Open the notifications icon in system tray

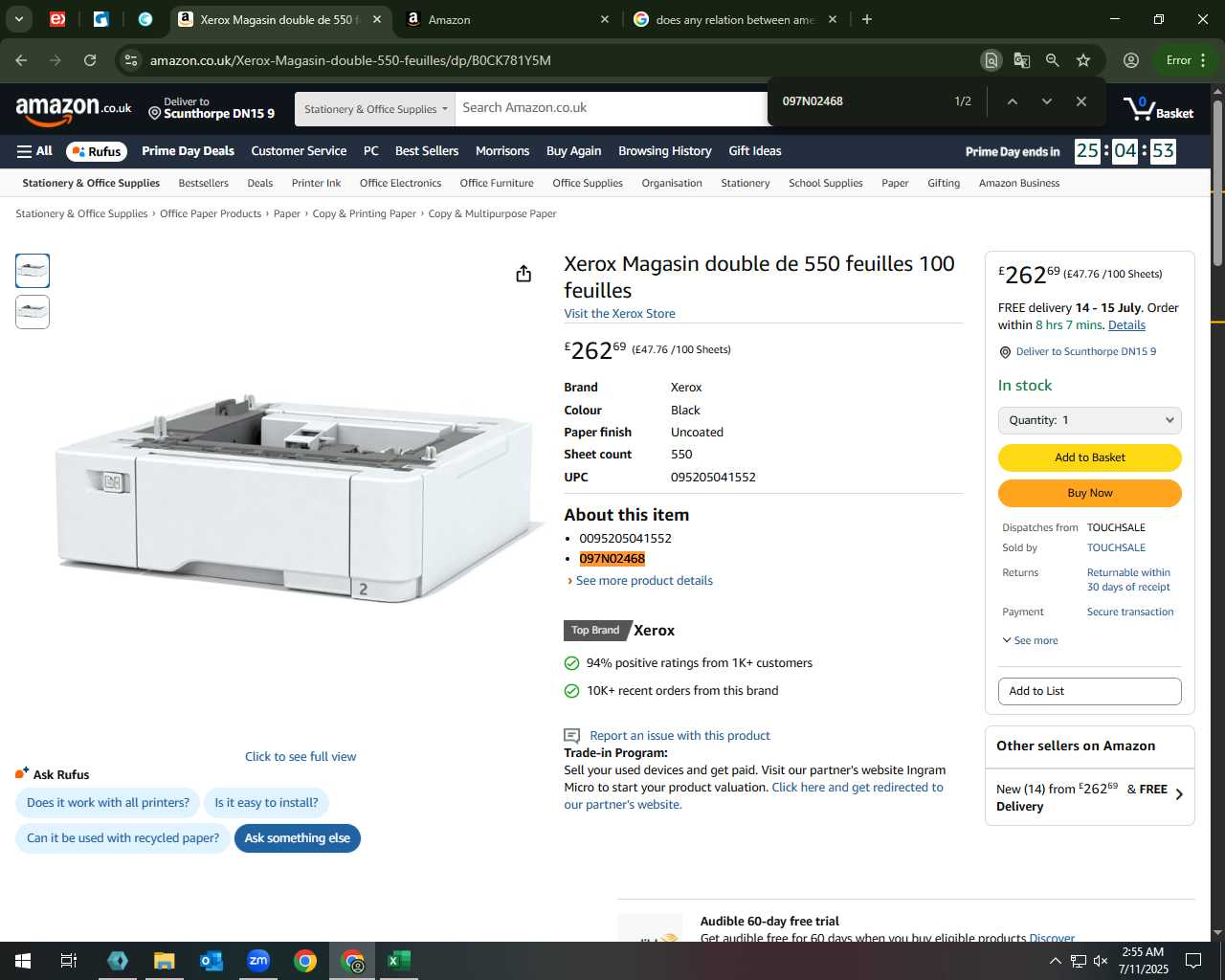pyautogui.click(x=1193, y=961)
